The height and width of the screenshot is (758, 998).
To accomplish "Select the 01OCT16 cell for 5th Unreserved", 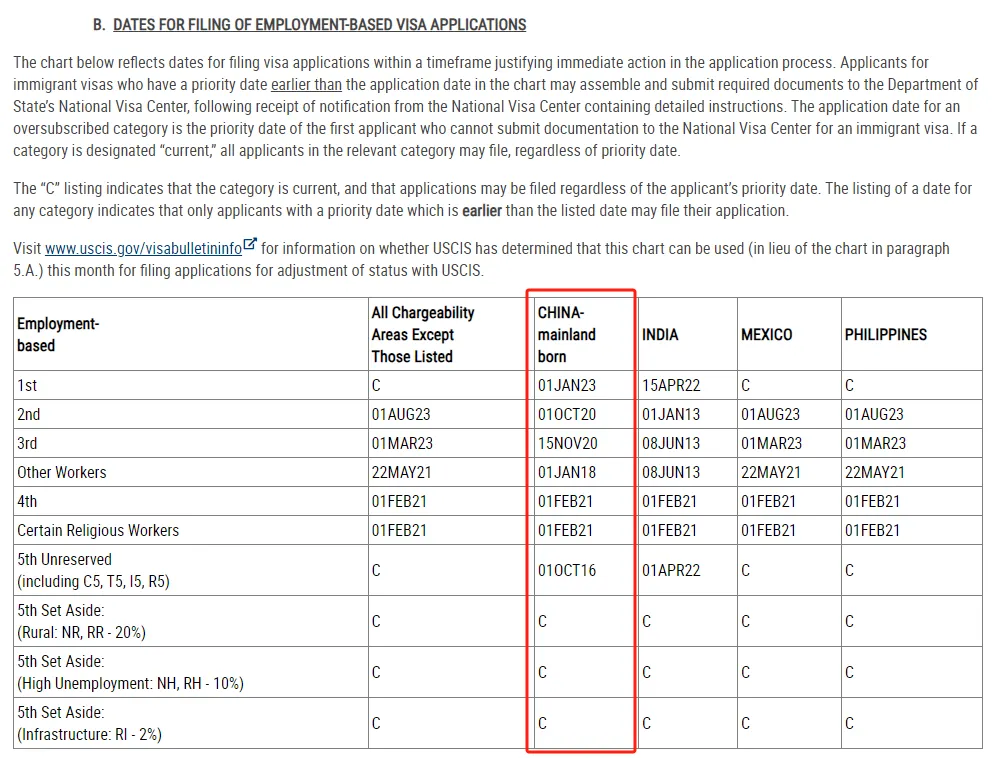I will tap(567, 570).
